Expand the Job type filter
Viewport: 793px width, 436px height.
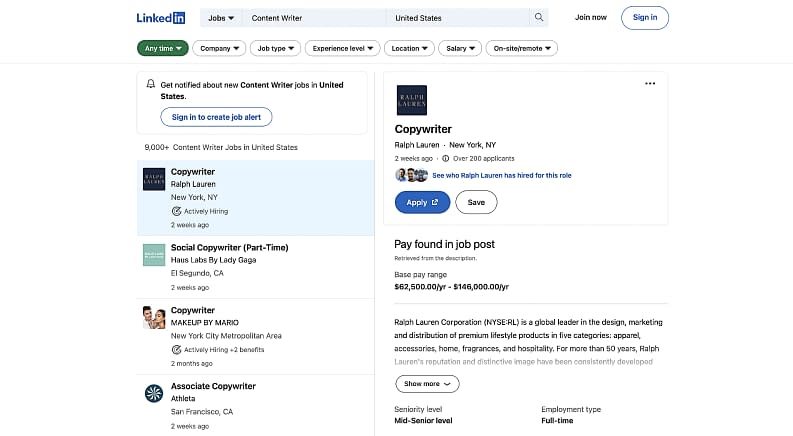[276, 48]
